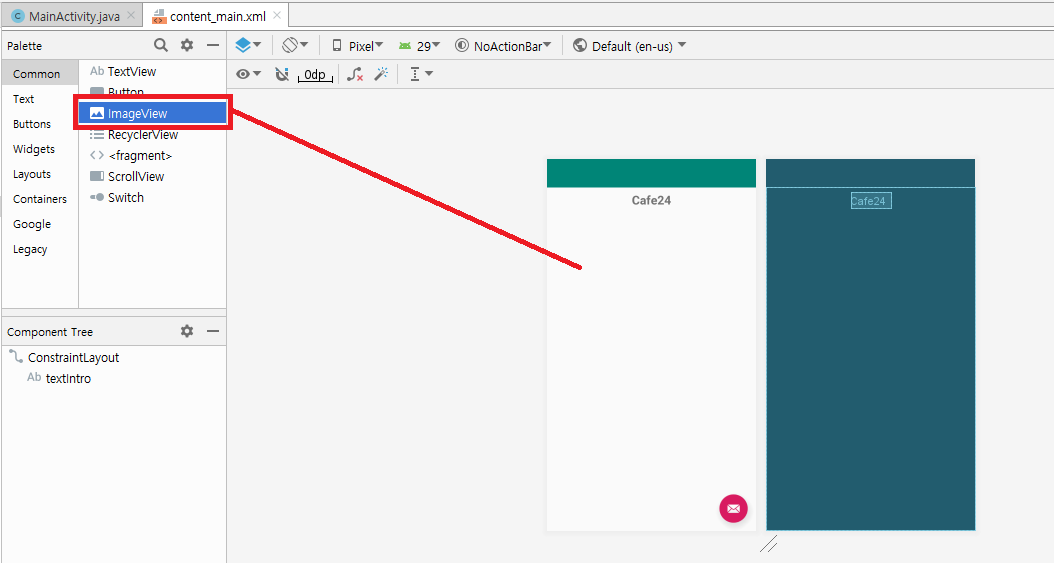Minimize the Component Tree panel
Viewport: 1054px width, 563px height.
tap(212, 331)
